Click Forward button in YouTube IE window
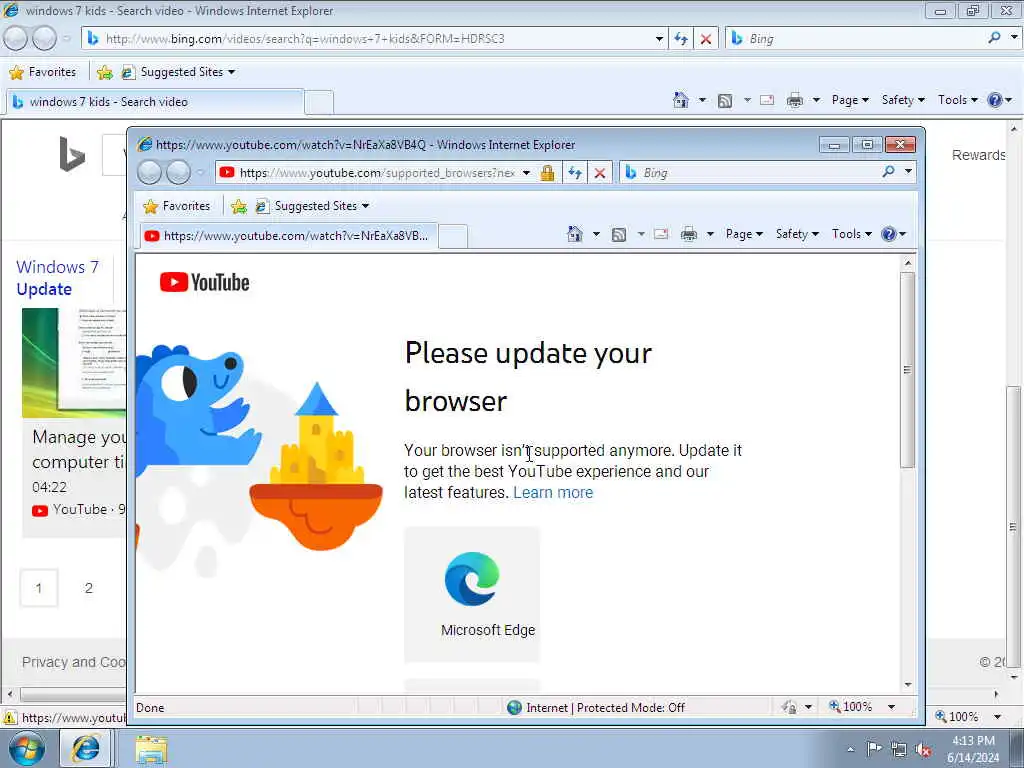The width and height of the screenshot is (1024, 768). point(178,172)
